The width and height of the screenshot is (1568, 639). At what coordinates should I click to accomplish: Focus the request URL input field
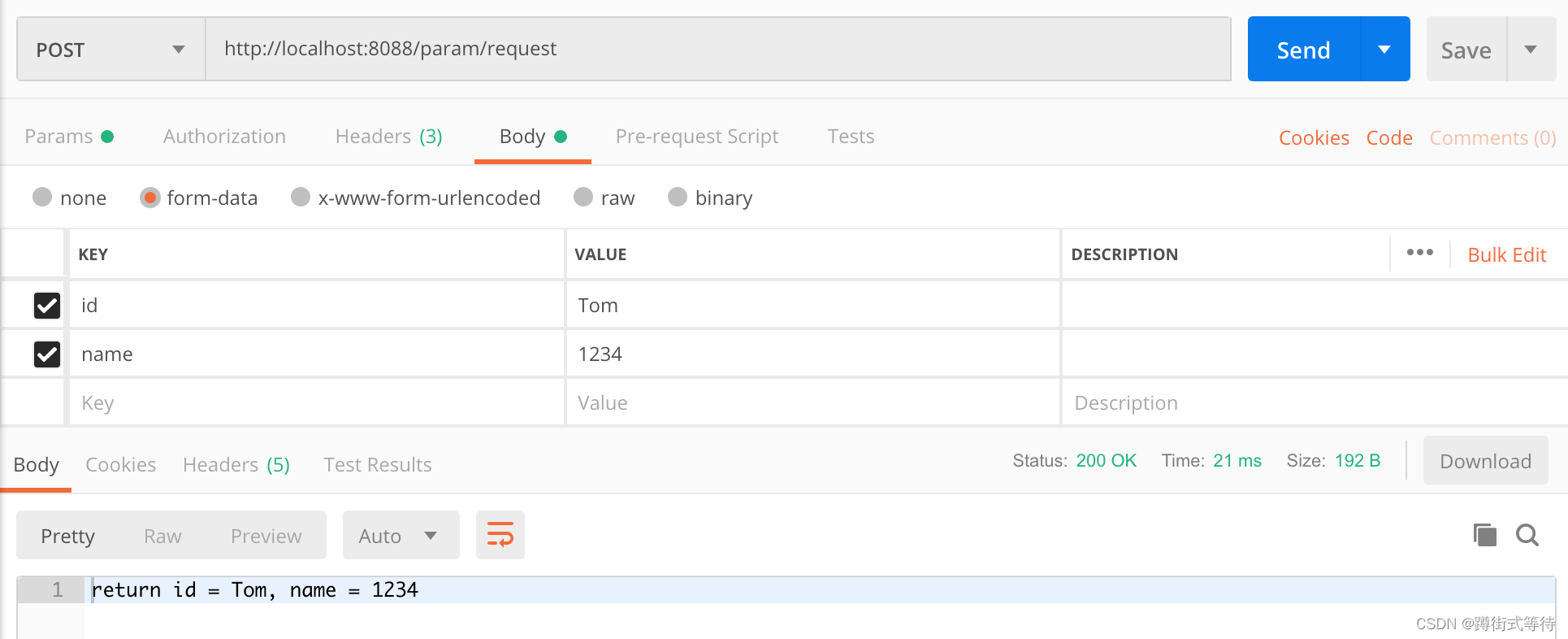click(x=718, y=49)
